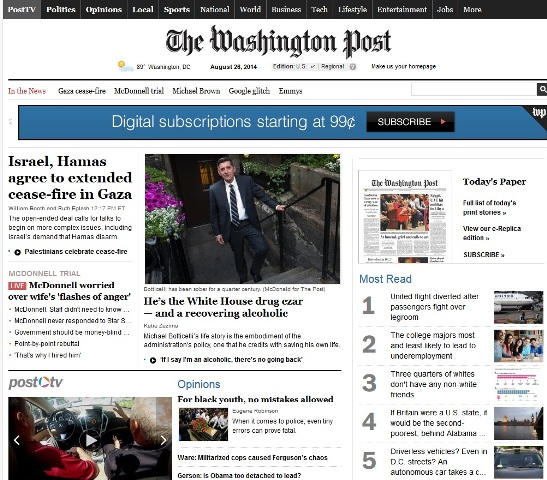This screenshot has height=480, width=547.
Task: Click the Regional edition help icon
Action: [x=353, y=67]
